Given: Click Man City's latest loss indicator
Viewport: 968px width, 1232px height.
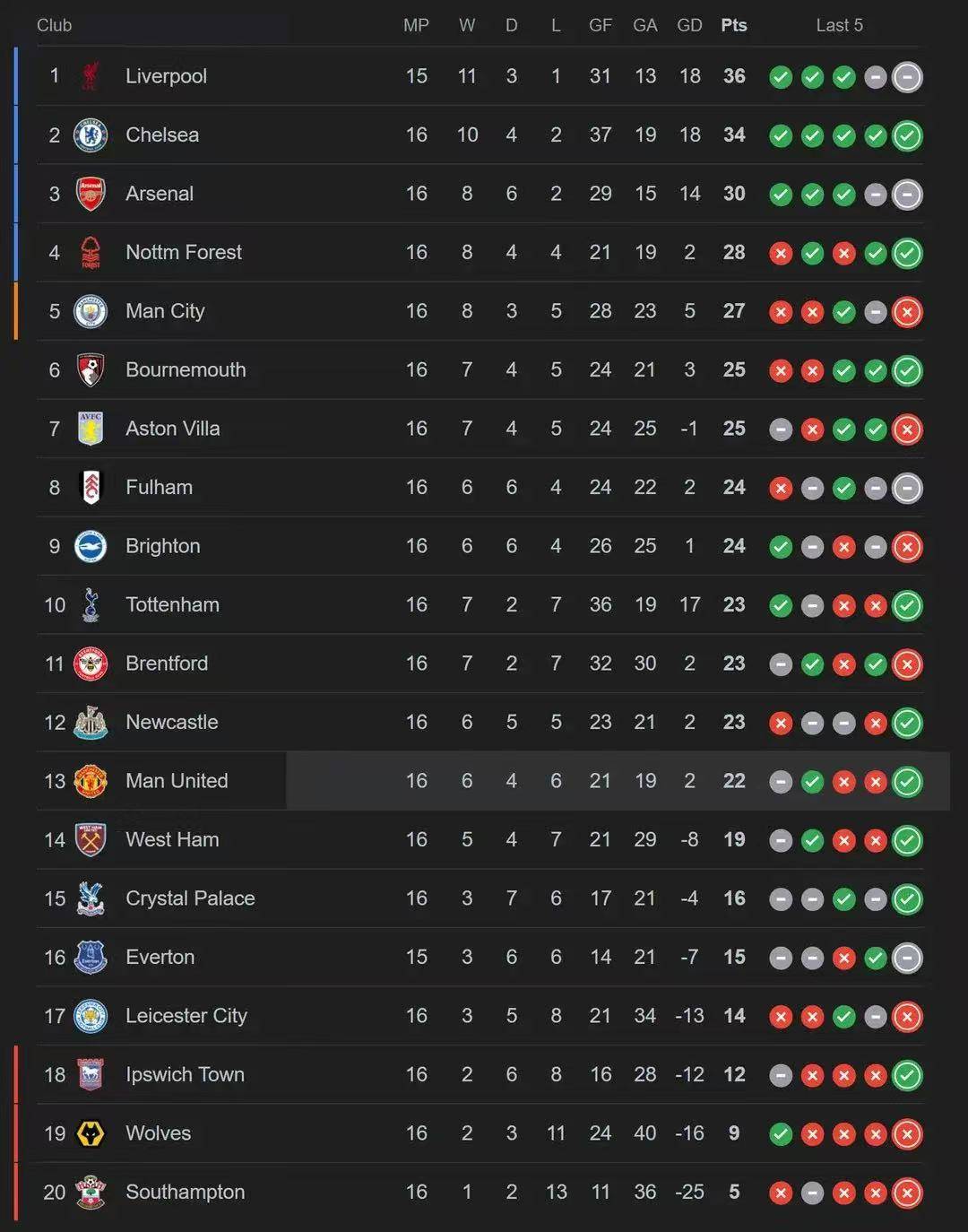Looking at the screenshot, I should coord(907,312).
